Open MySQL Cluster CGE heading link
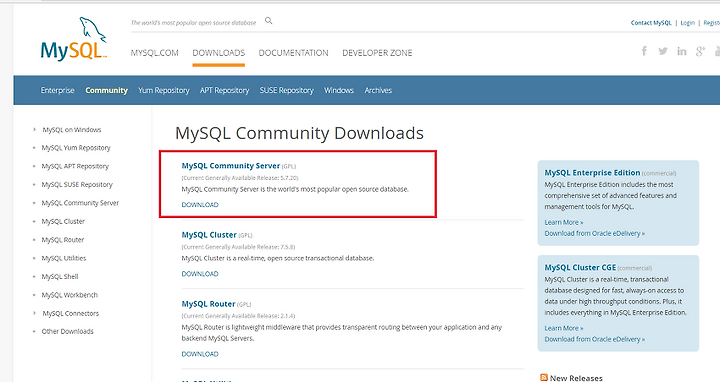720x382 pixels. [x=580, y=267]
